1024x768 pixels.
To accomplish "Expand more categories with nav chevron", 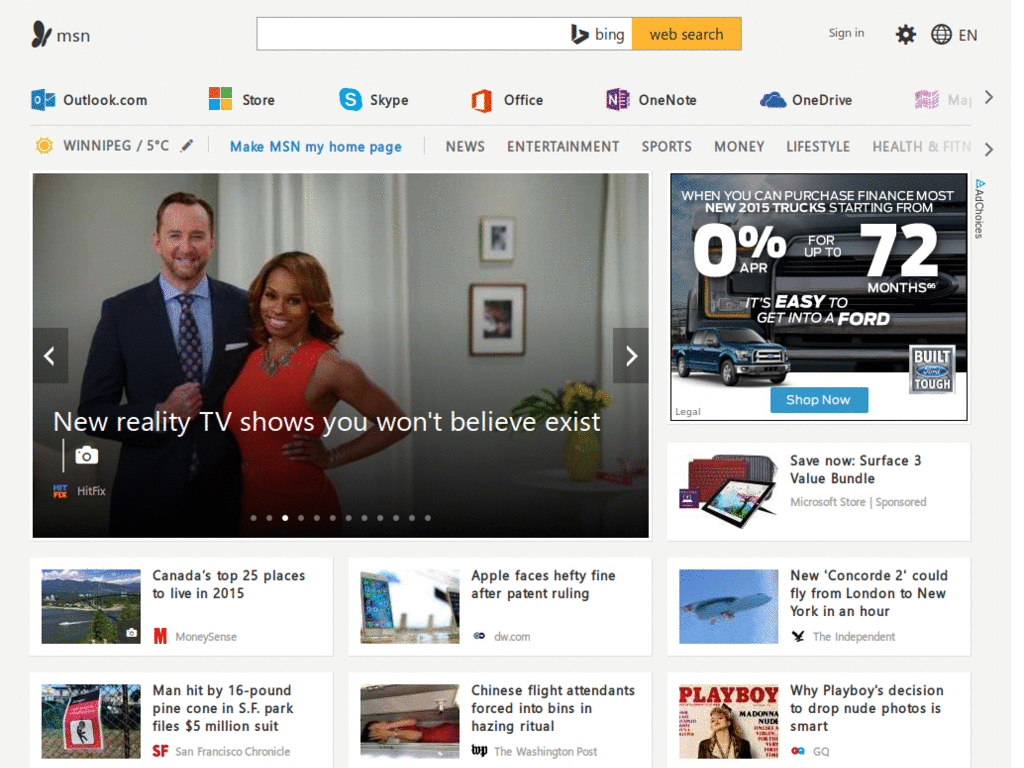I will [989, 150].
